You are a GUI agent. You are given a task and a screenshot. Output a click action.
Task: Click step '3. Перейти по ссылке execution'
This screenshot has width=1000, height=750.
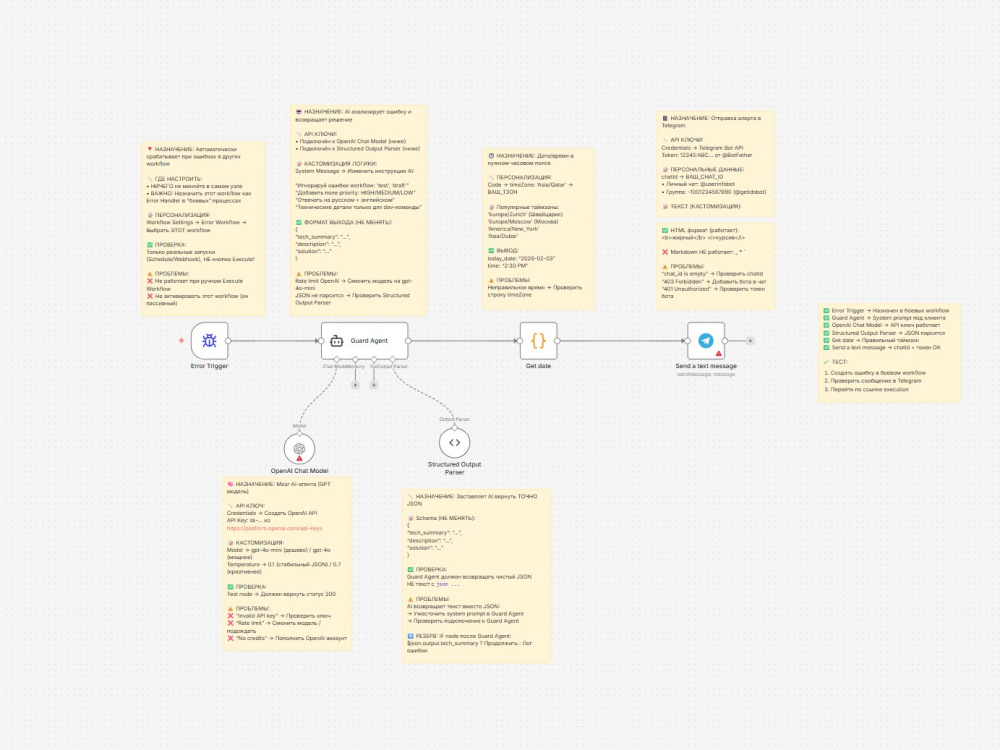click(x=866, y=389)
